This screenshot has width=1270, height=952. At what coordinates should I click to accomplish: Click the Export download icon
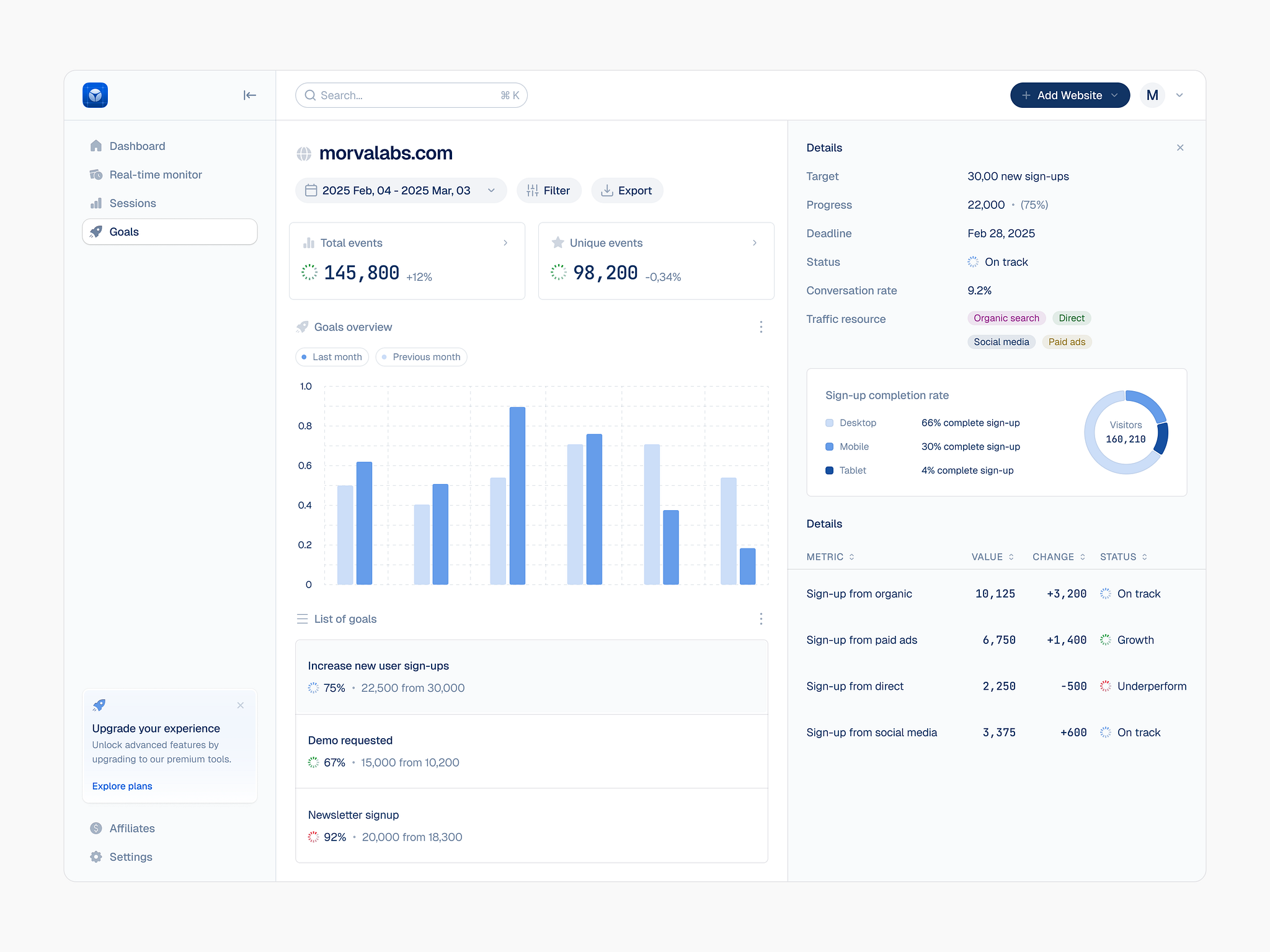pyautogui.click(x=609, y=190)
